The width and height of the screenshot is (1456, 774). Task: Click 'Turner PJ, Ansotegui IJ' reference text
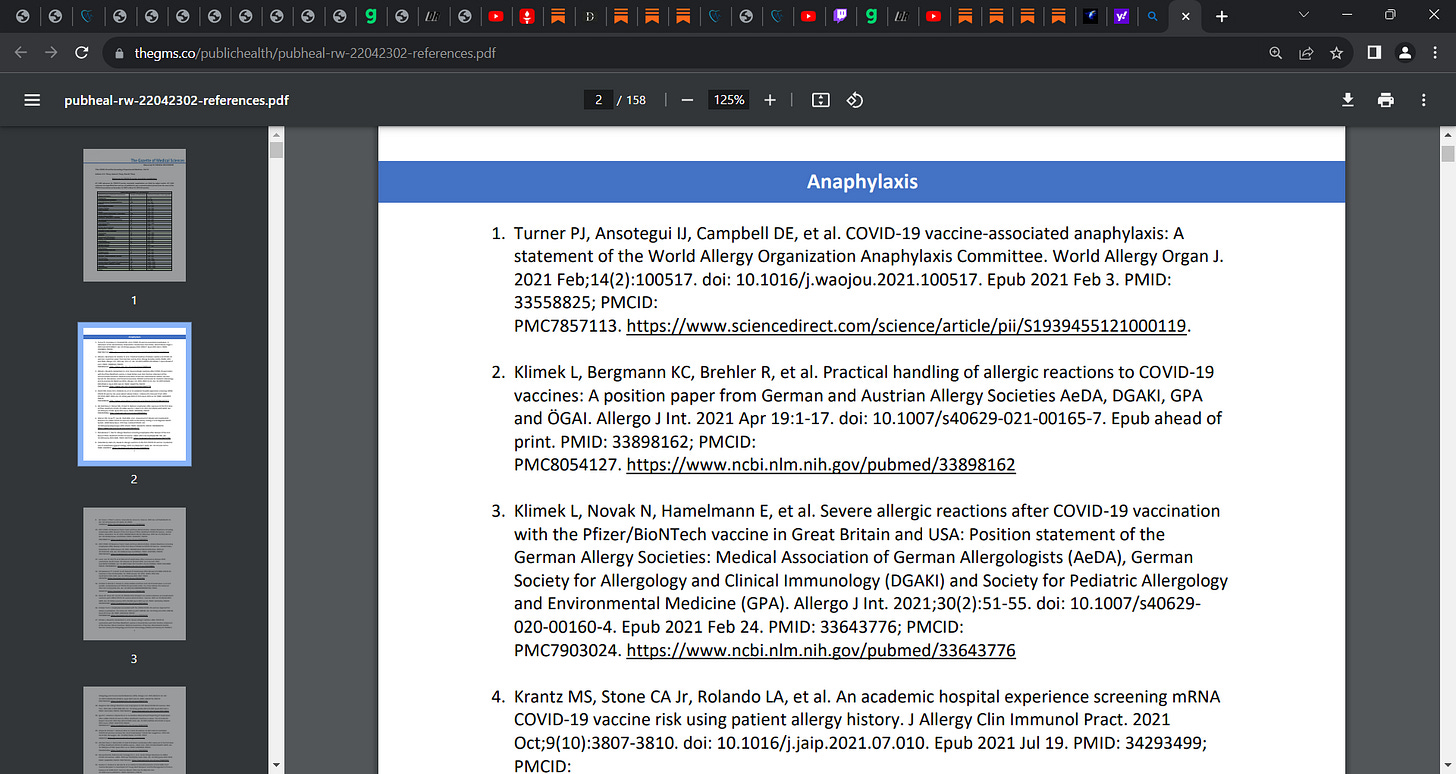pos(603,233)
